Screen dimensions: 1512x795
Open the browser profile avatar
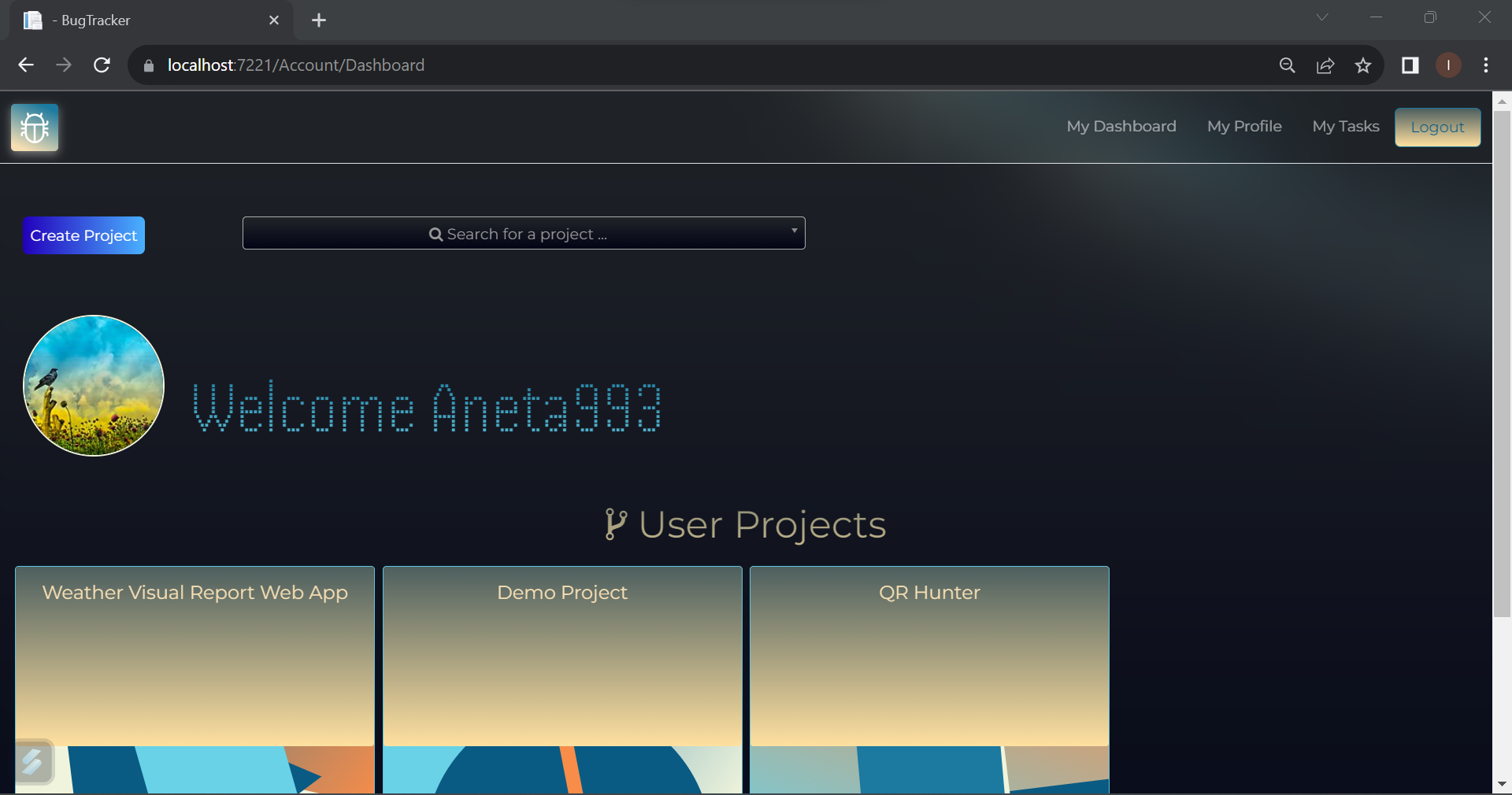1448,65
